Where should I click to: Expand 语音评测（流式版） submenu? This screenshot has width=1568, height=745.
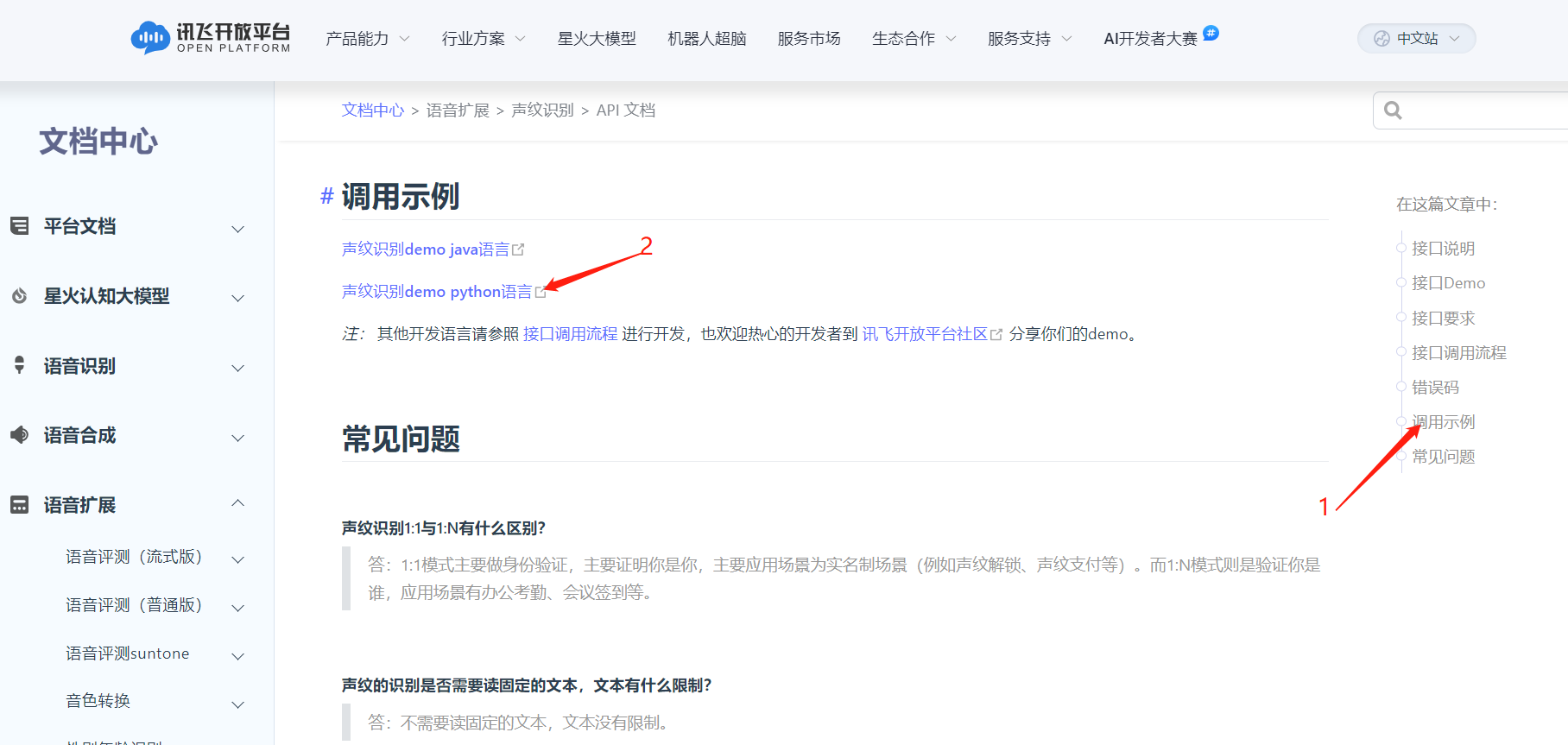point(238,559)
